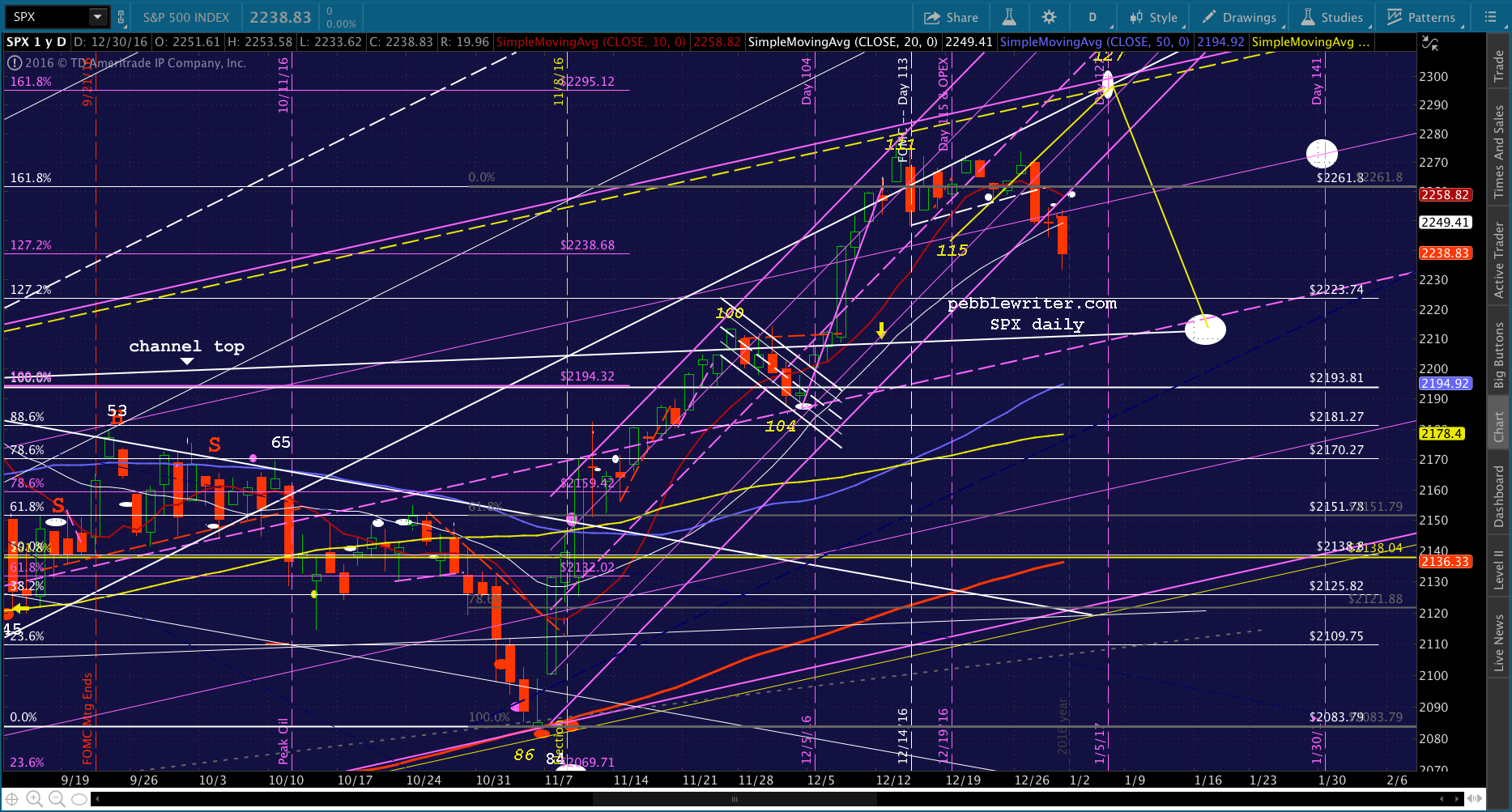Open the SPX symbol dropdown arrow
Viewport: 1512px width, 812px height.
98,17
